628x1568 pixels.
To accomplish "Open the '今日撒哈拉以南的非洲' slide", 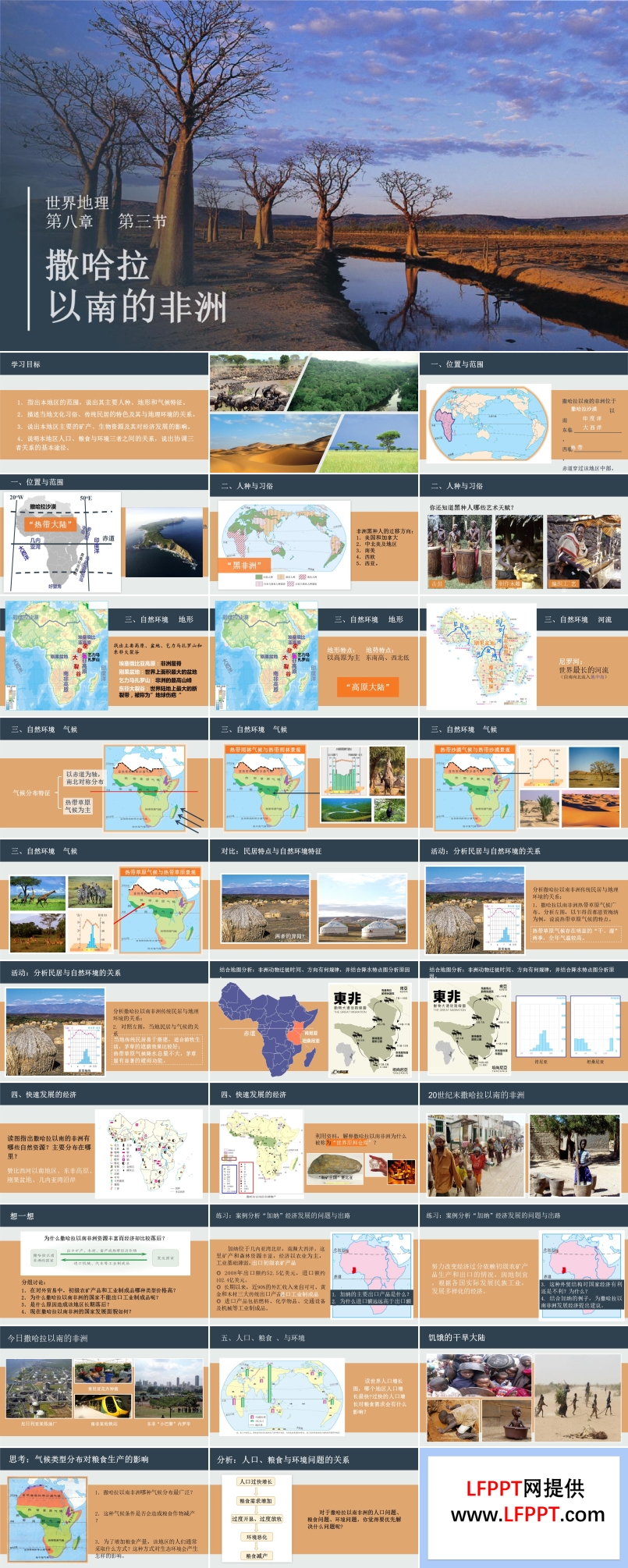I will coord(48,1338).
